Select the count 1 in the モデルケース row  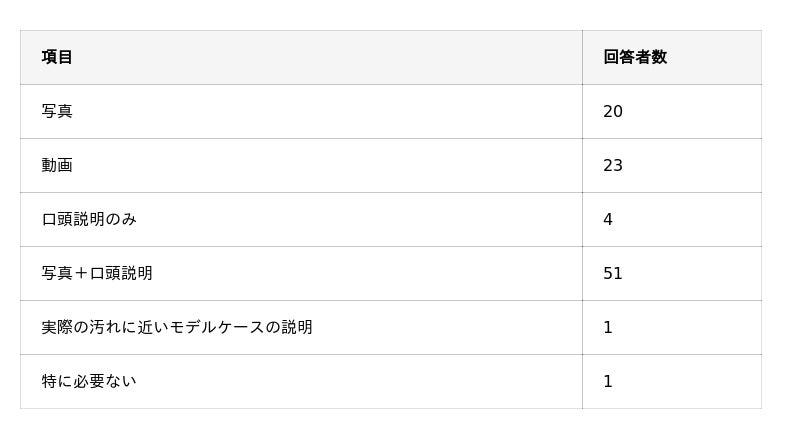point(608,327)
